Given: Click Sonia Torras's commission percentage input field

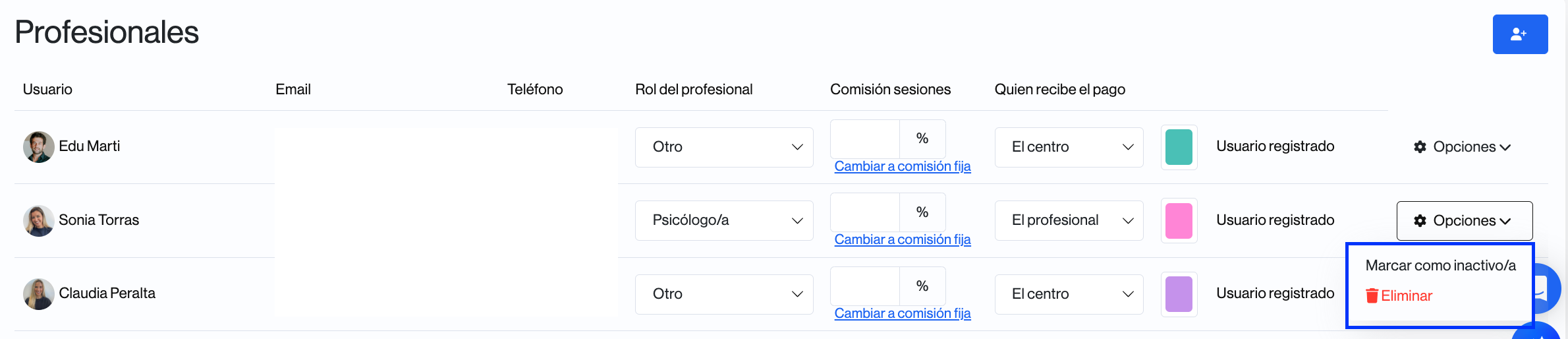Looking at the screenshot, I should point(864,212).
